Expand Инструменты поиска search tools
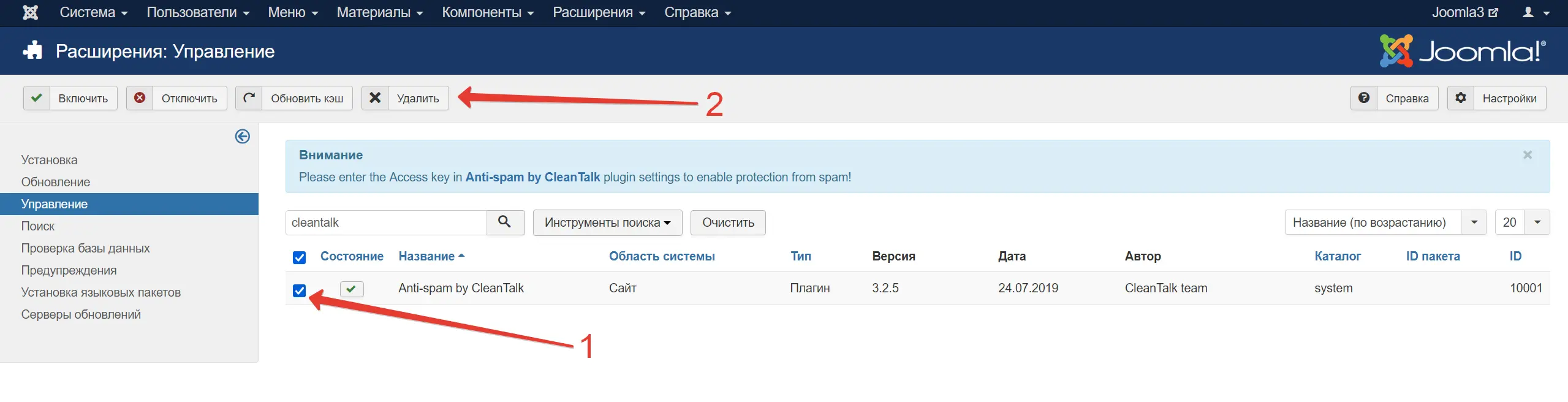This screenshot has height=402, width=1568. pos(607,222)
